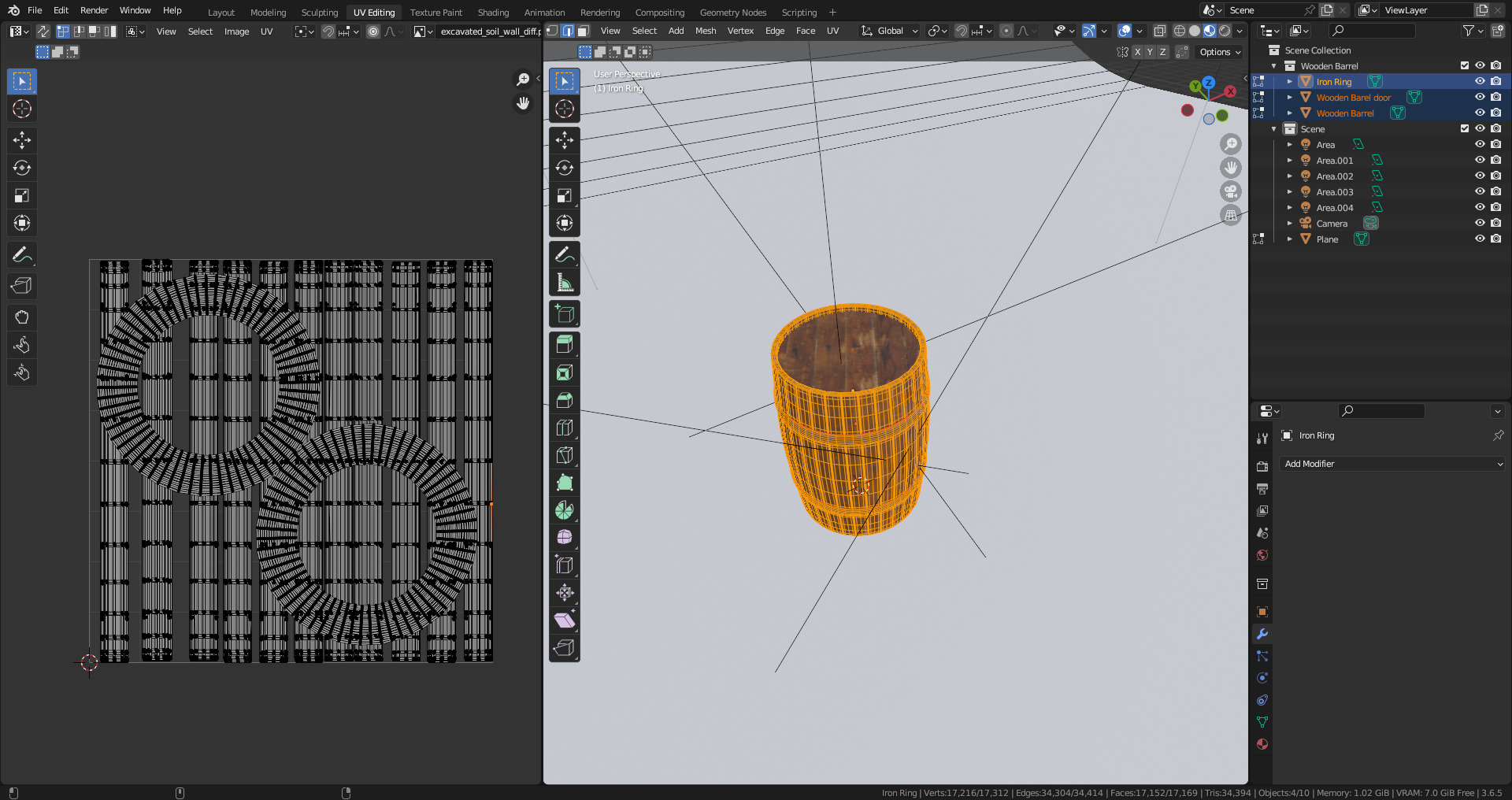The width and height of the screenshot is (1512, 800).
Task: Click the properties editor search field
Action: (1381, 410)
